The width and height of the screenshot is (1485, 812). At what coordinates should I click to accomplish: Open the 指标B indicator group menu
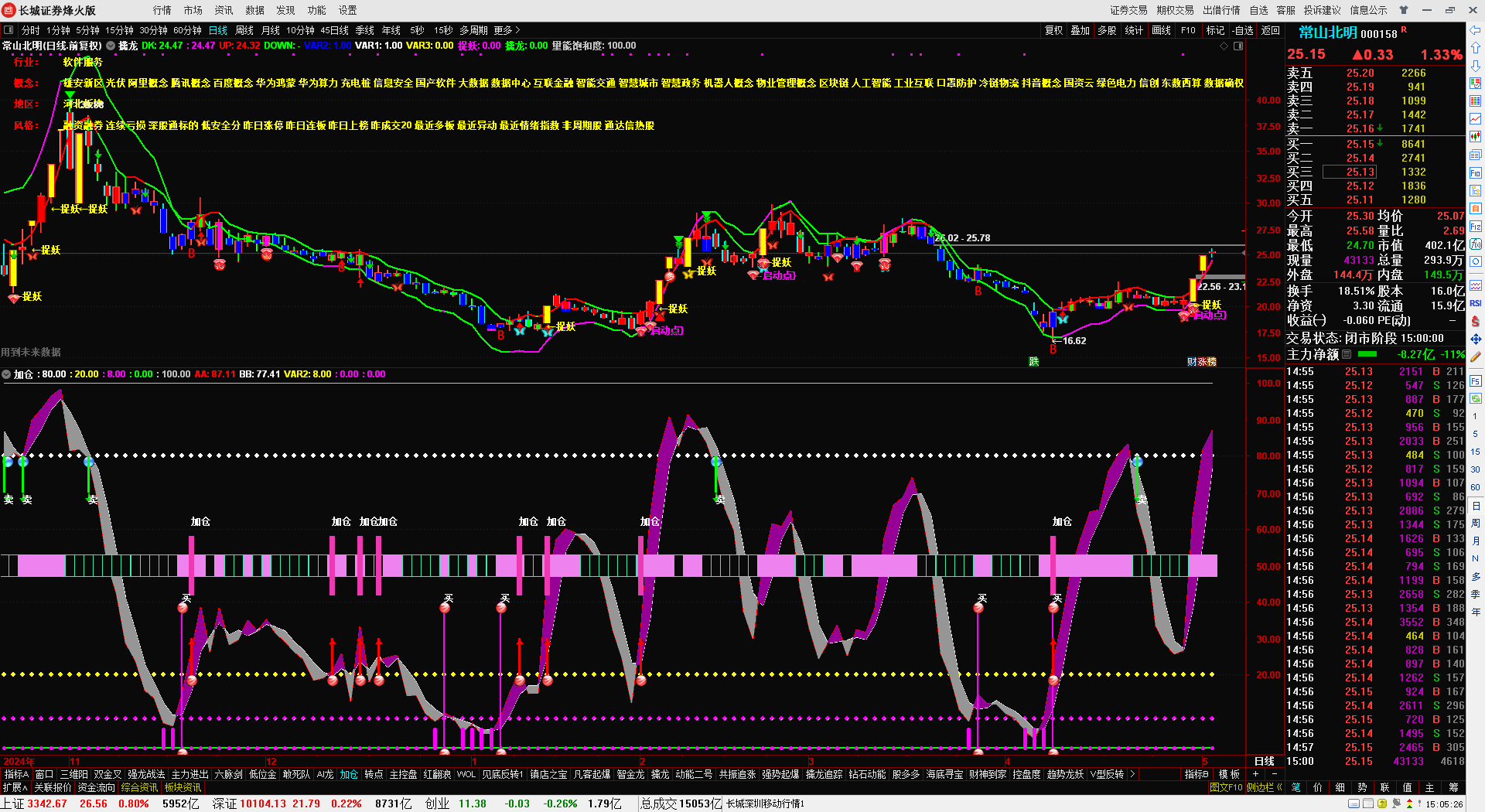pos(1197,774)
